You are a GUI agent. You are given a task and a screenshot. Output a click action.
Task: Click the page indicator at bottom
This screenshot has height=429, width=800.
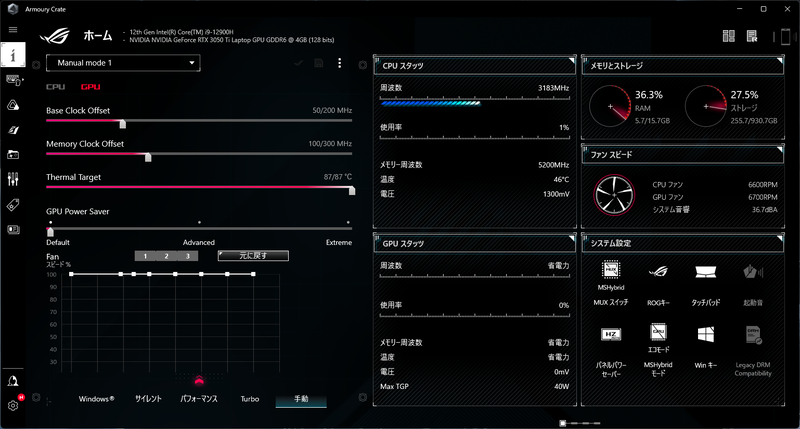tap(580, 423)
